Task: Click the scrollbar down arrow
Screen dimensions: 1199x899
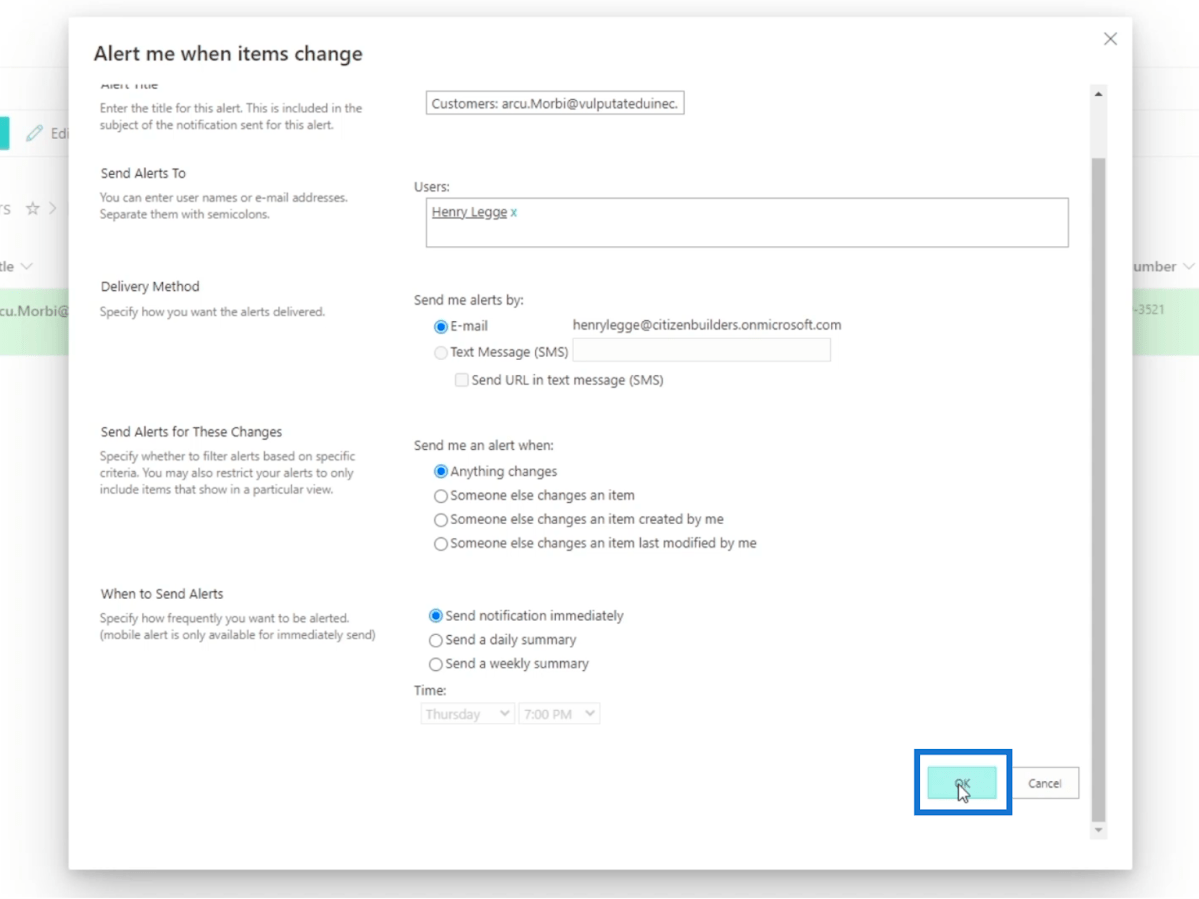Action: pyautogui.click(x=1098, y=830)
